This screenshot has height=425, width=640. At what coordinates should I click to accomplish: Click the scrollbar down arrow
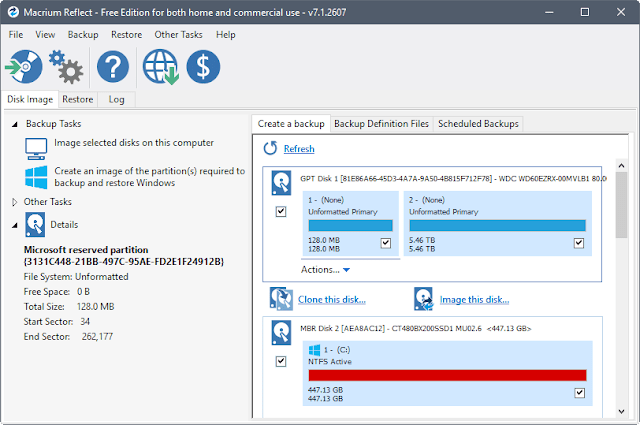(x=621, y=412)
